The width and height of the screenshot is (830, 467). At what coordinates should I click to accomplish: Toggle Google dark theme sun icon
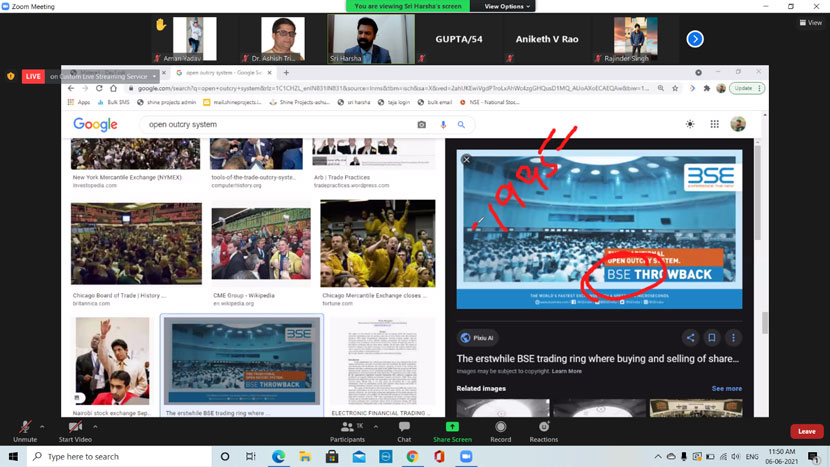(690, 124)
